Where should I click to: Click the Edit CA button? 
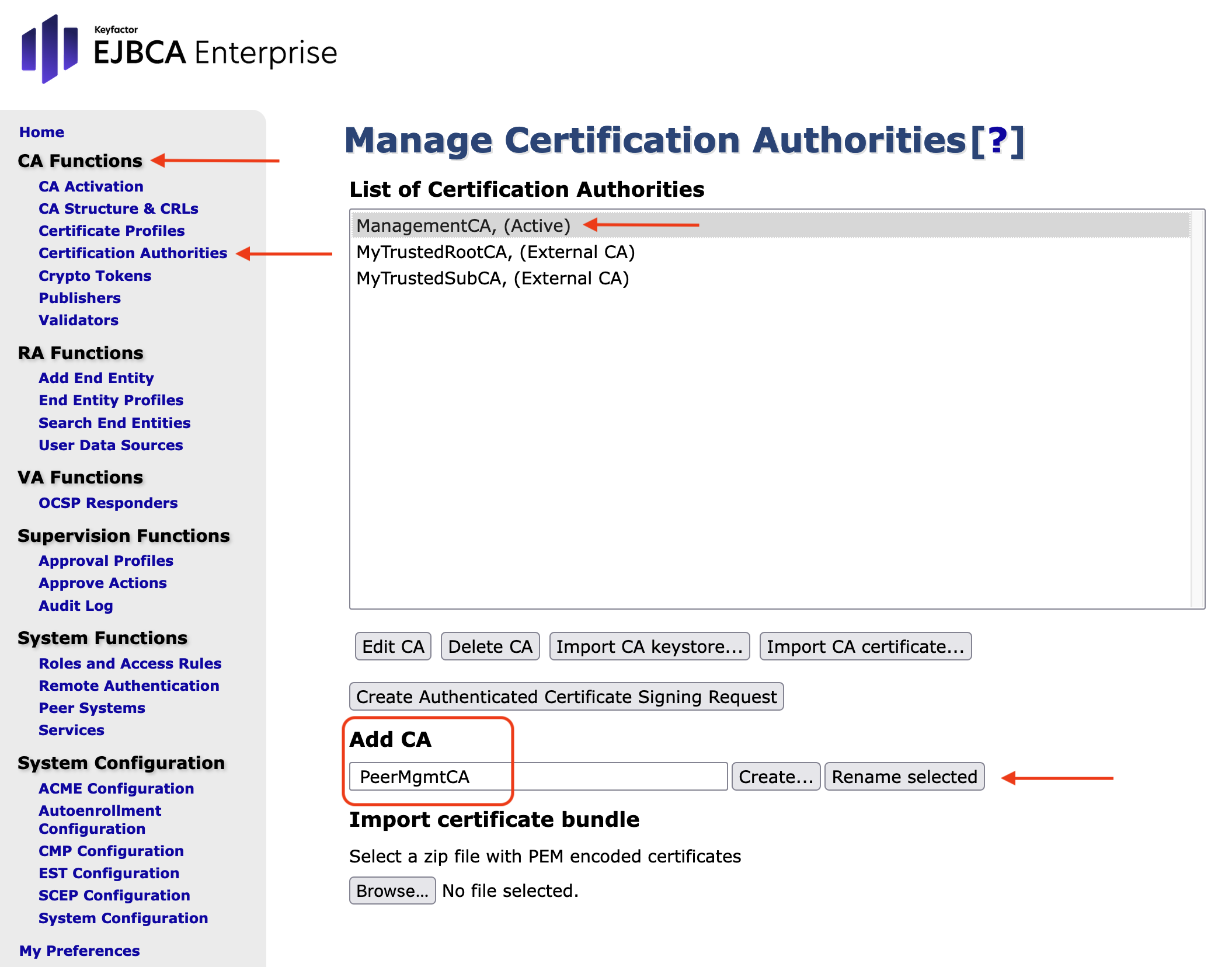click(393, 646)
